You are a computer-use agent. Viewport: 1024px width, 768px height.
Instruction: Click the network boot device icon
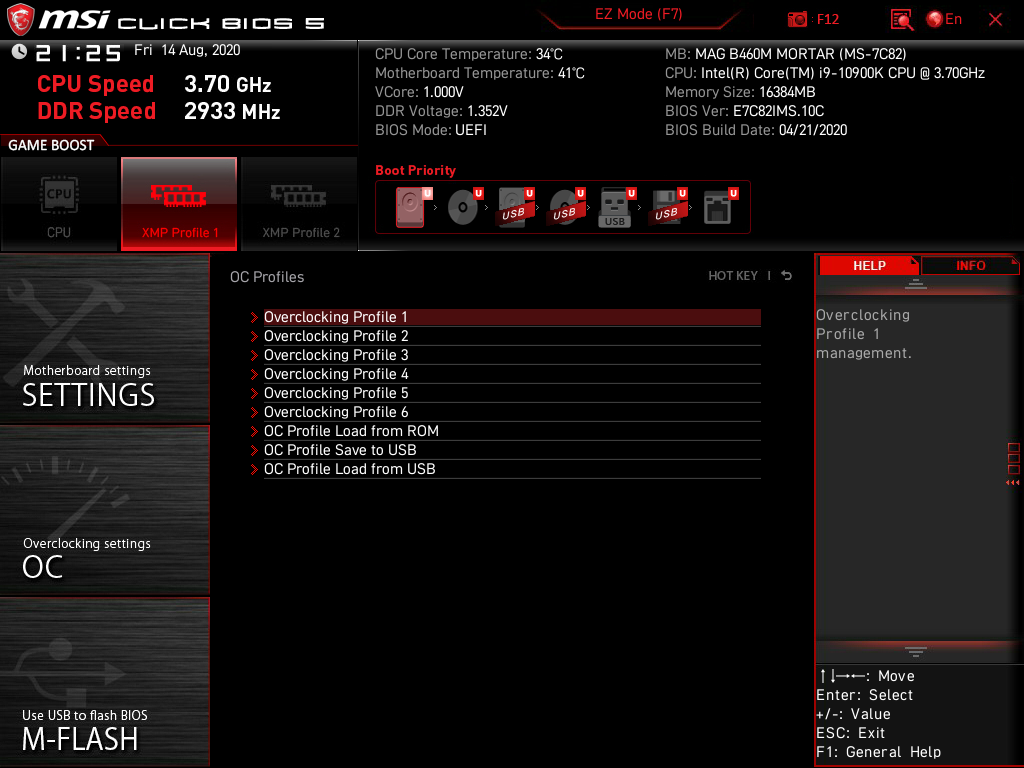pyautogui.click(x=716, y=207)
